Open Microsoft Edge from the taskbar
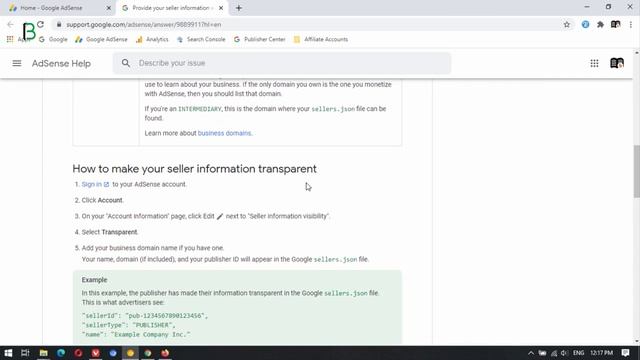 point(61,353)
